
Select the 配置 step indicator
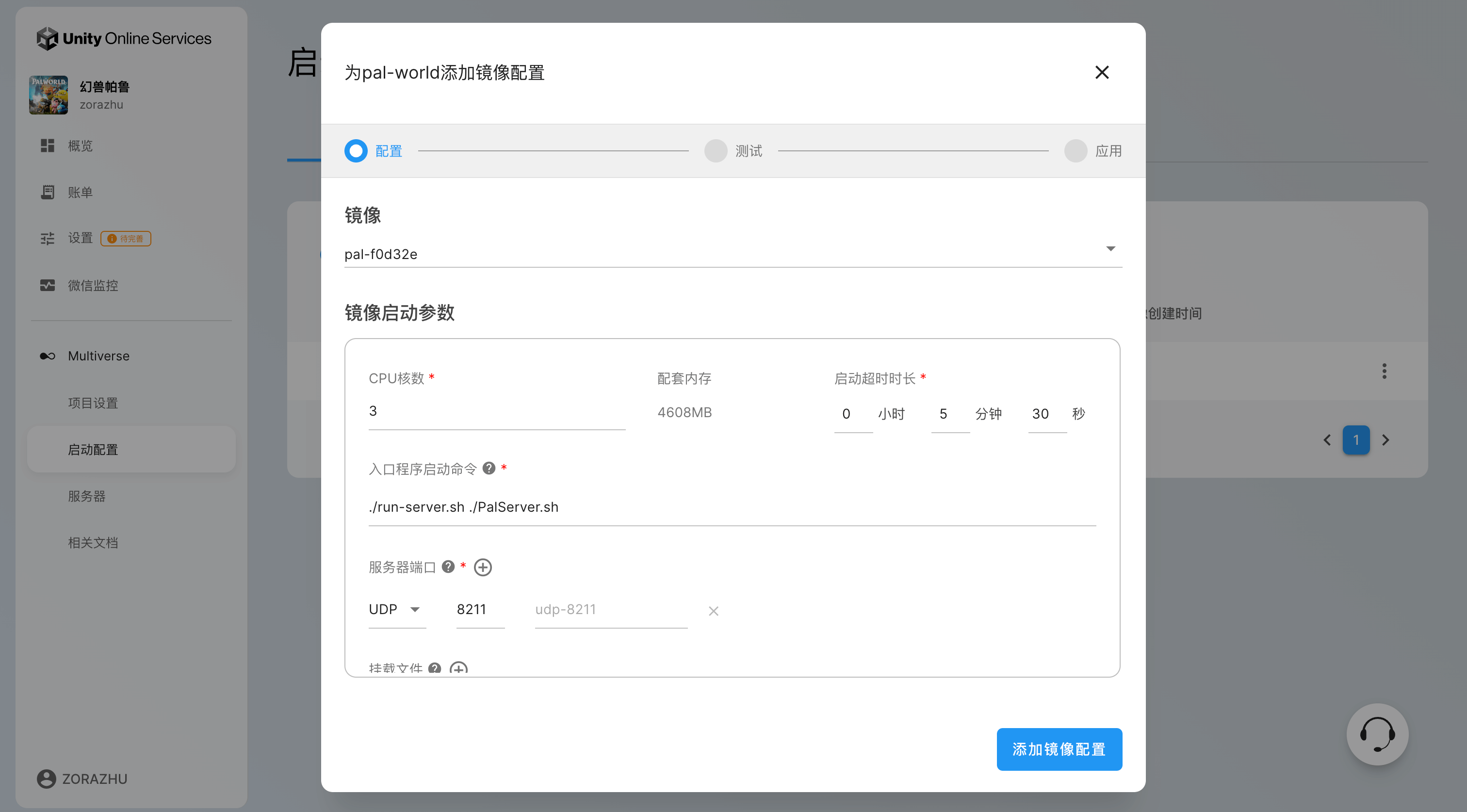(x=356, y=151)
